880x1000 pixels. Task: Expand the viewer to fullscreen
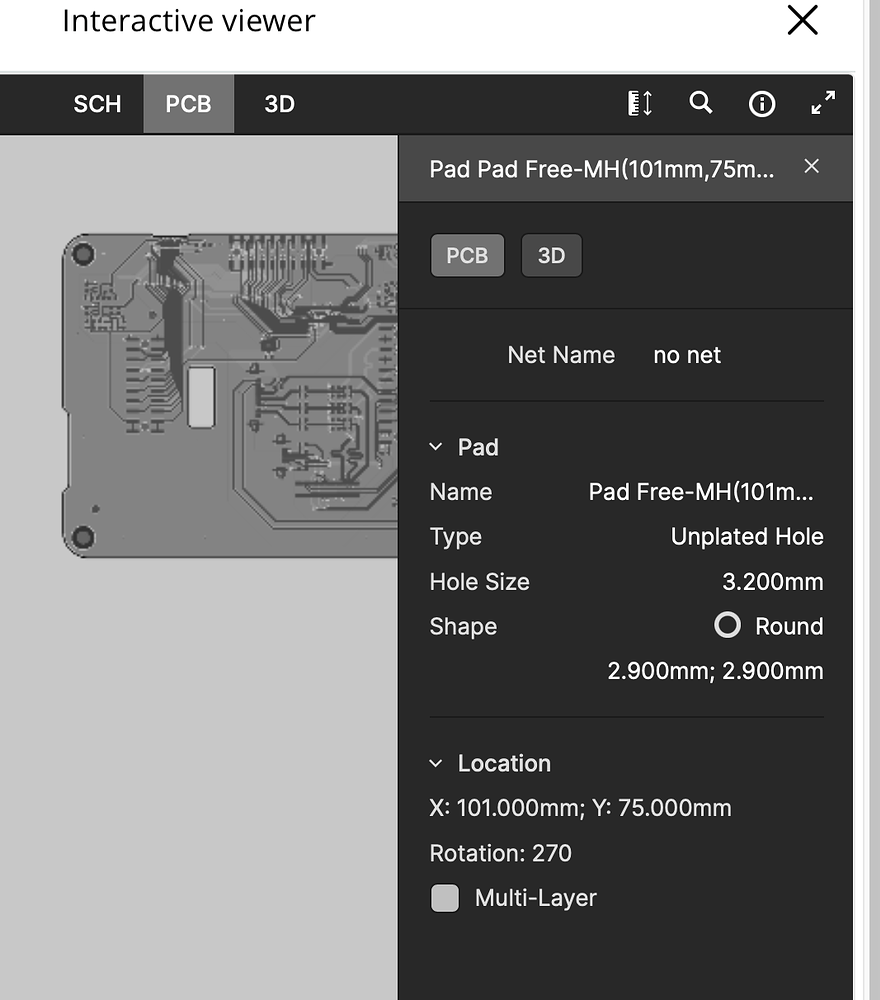(x=822, y=103)
